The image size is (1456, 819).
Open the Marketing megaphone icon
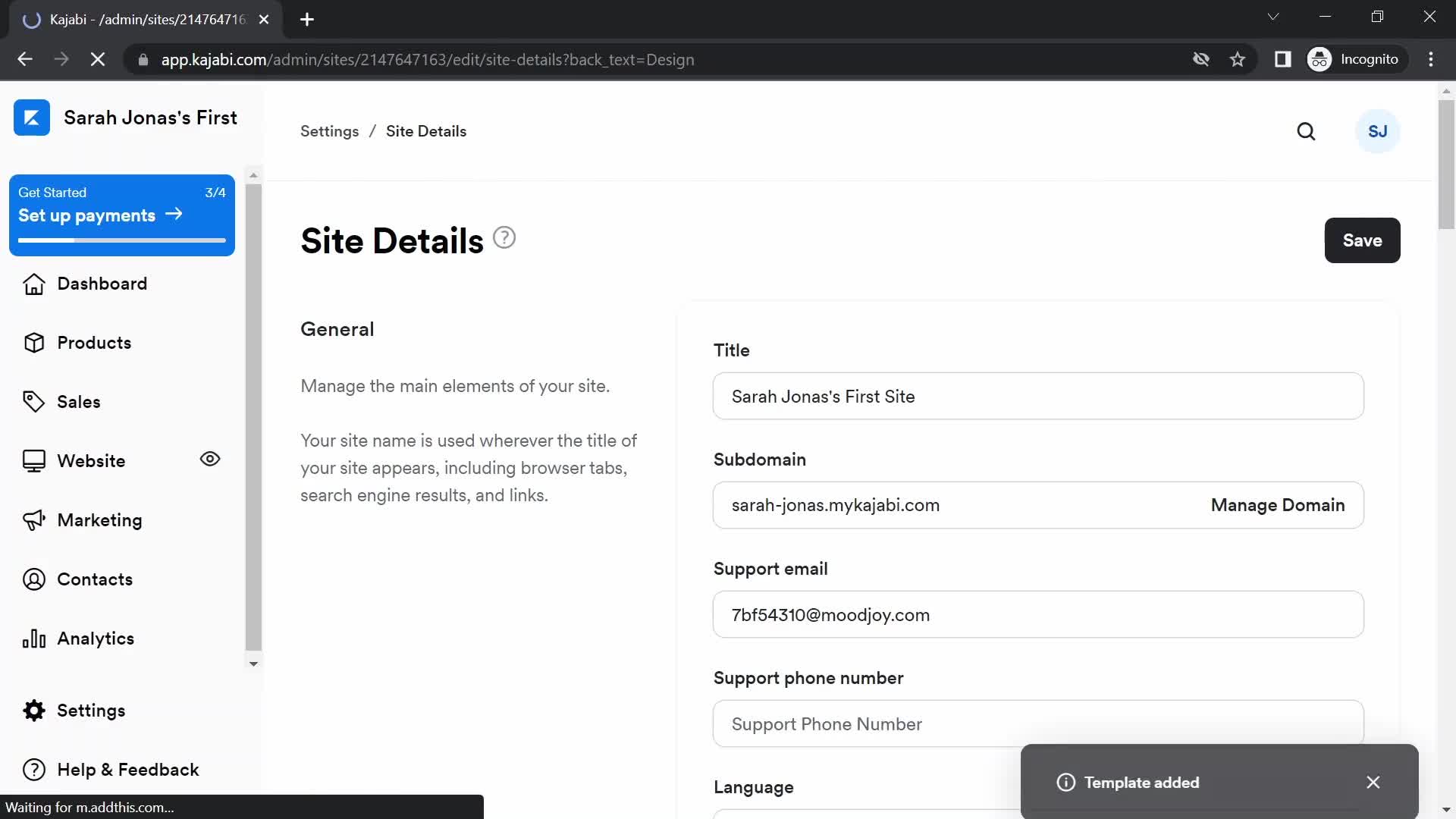(34, 520)
